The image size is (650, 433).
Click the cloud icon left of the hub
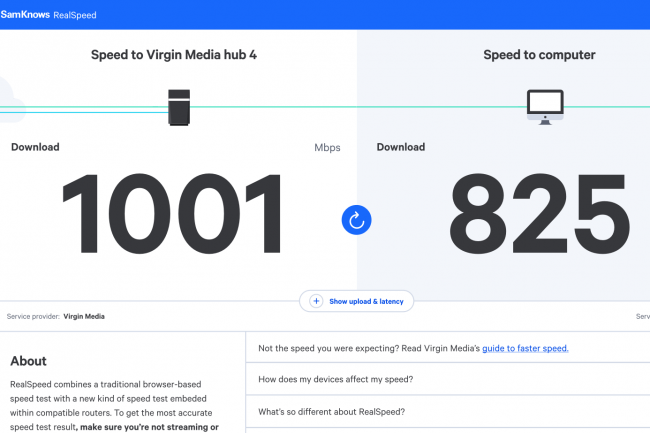12,99
